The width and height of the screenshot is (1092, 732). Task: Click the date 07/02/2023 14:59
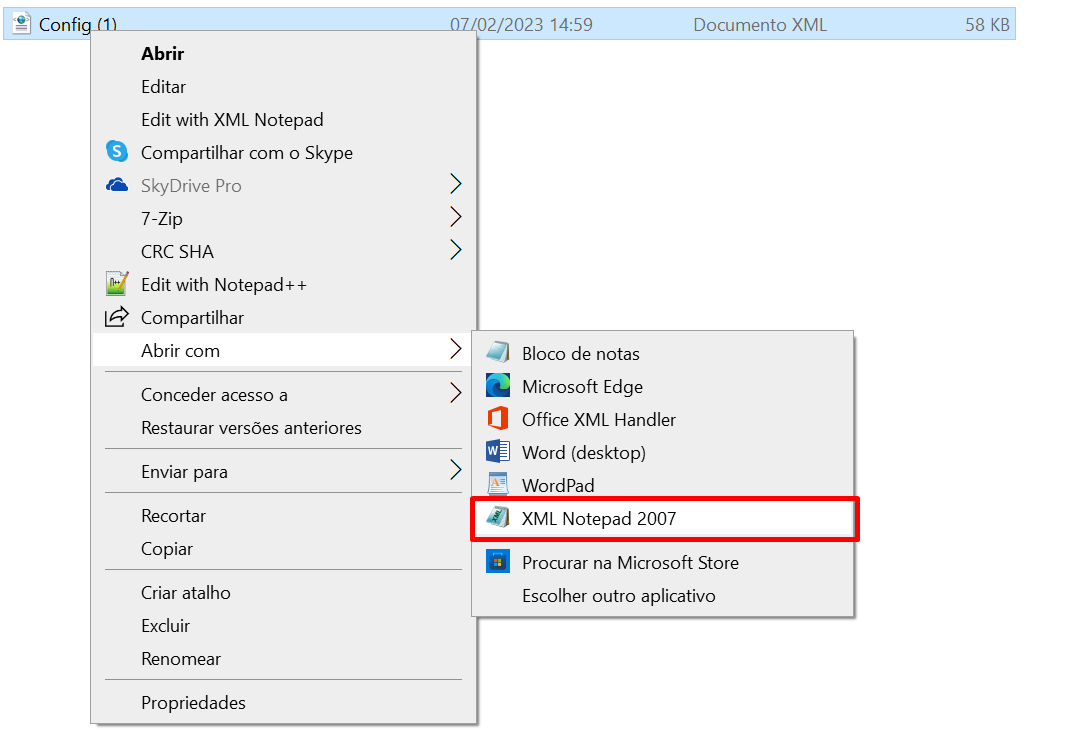coord(521,25)
